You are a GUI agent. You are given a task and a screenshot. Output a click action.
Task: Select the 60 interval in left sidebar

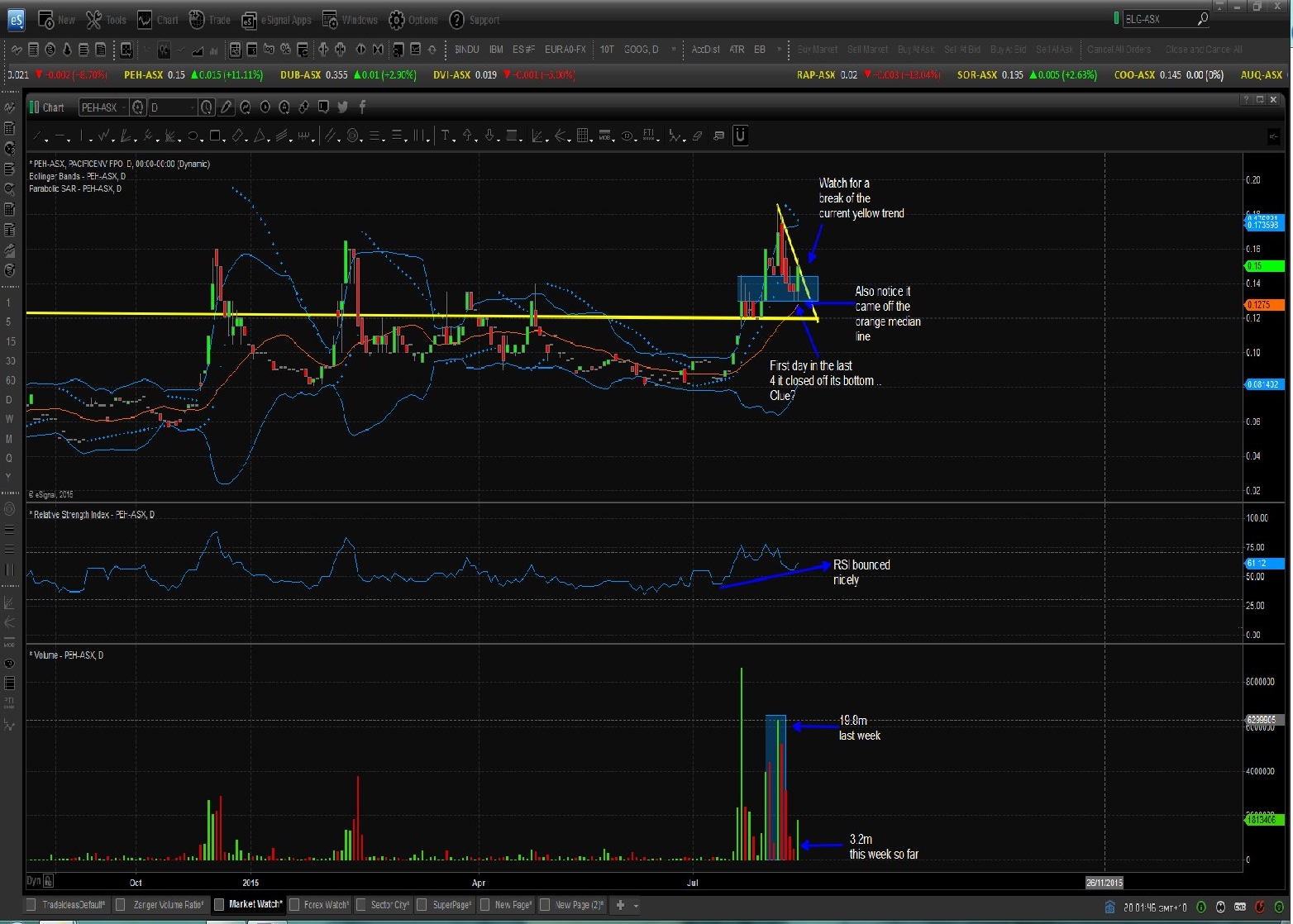[9, 380]
